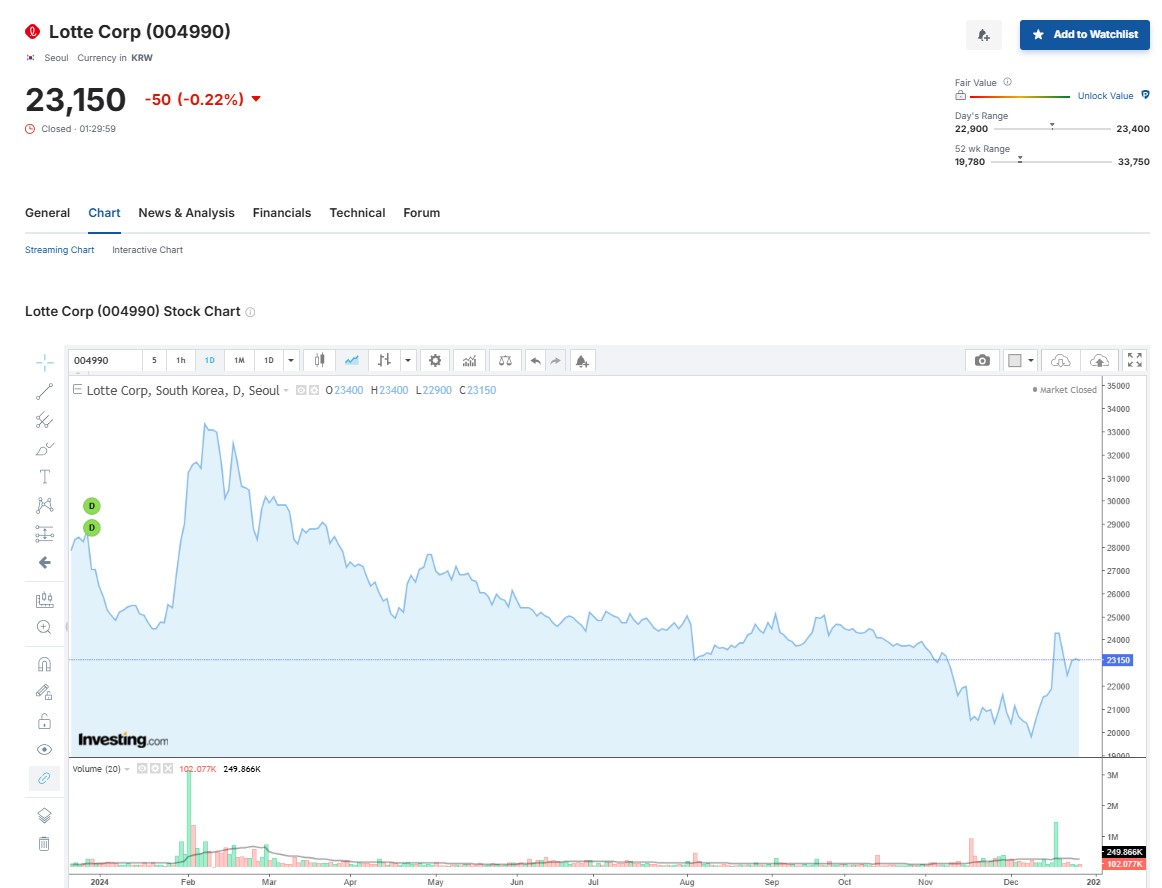1162x888 pixels.
Task: Select the 1h interval
Action: (x=181, y=360)
